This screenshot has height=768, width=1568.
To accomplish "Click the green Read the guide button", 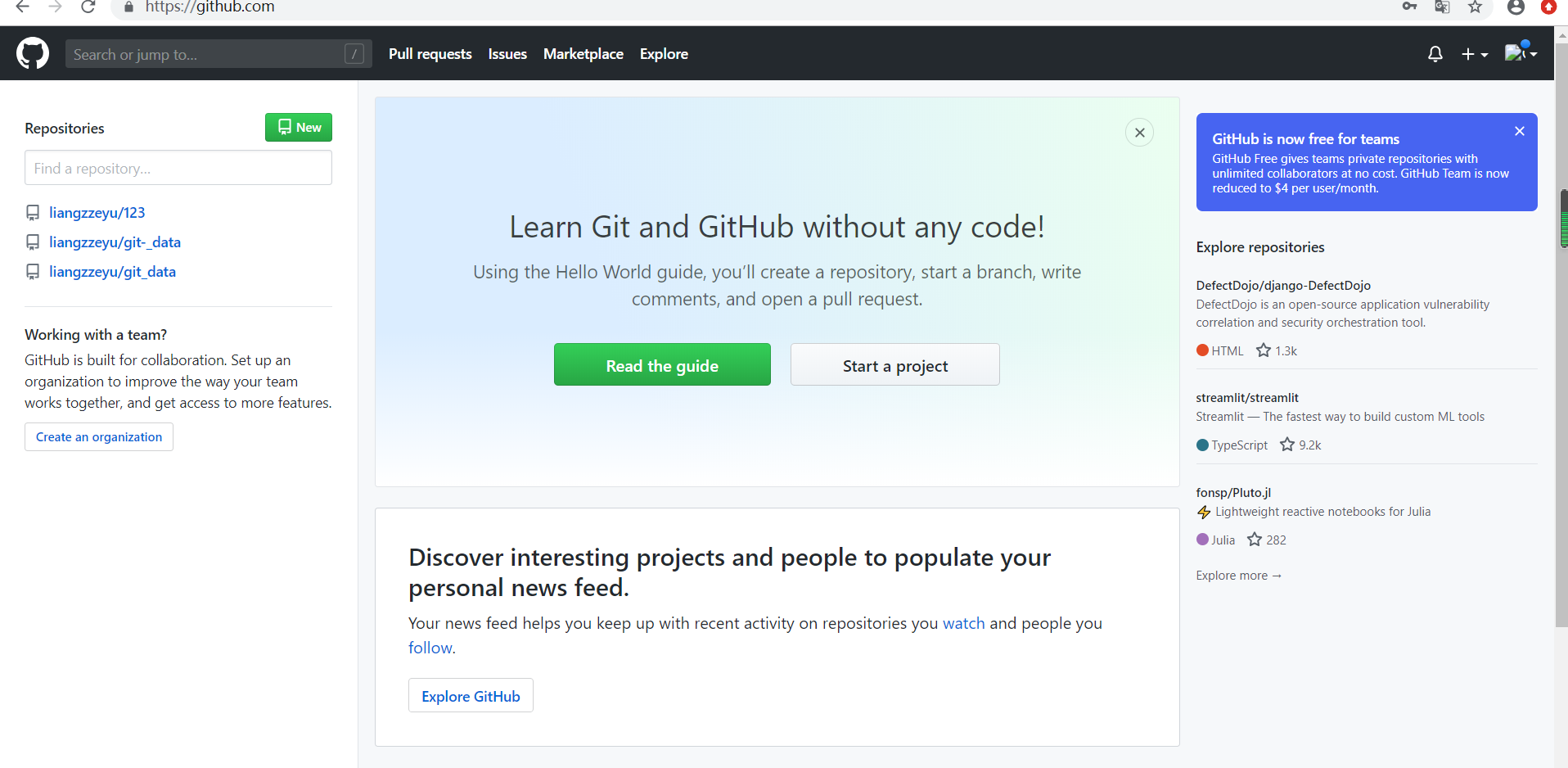I will [x=662, y=365].
